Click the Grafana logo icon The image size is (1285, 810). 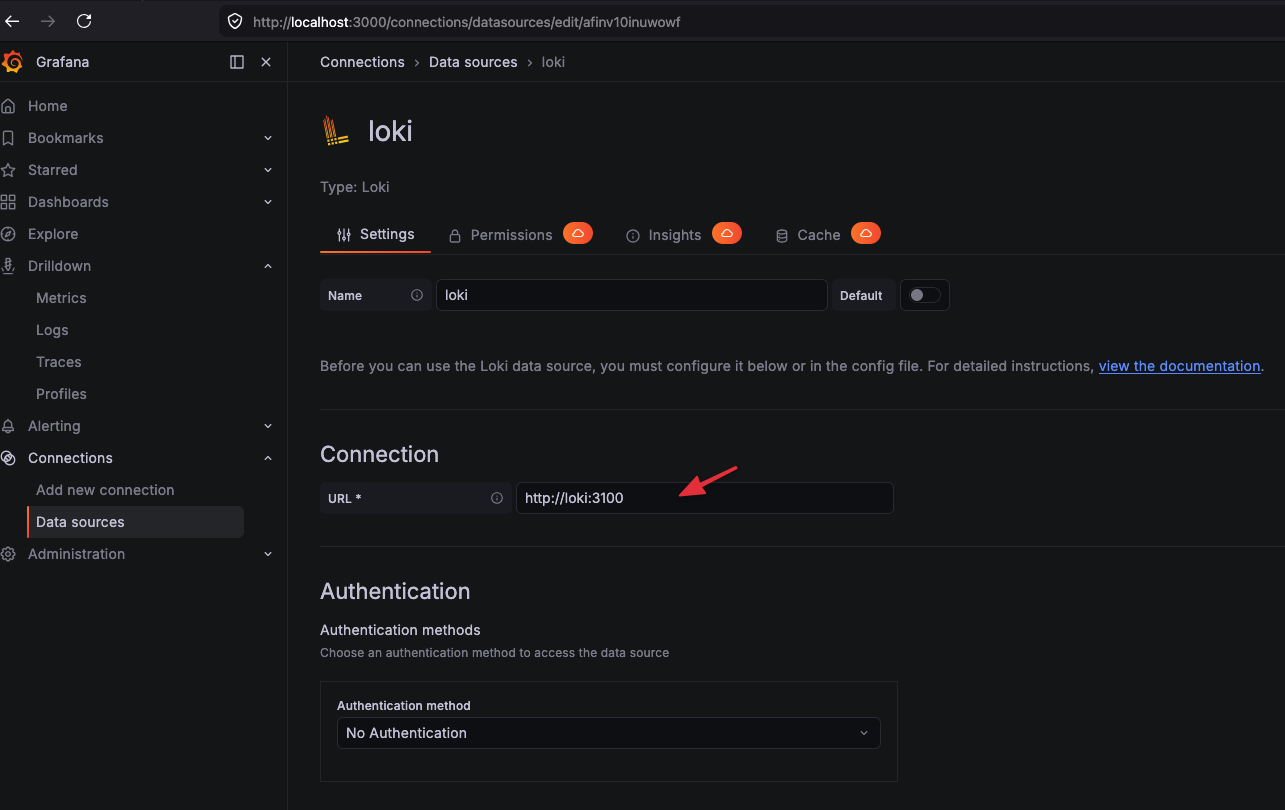tap(12, 62)
